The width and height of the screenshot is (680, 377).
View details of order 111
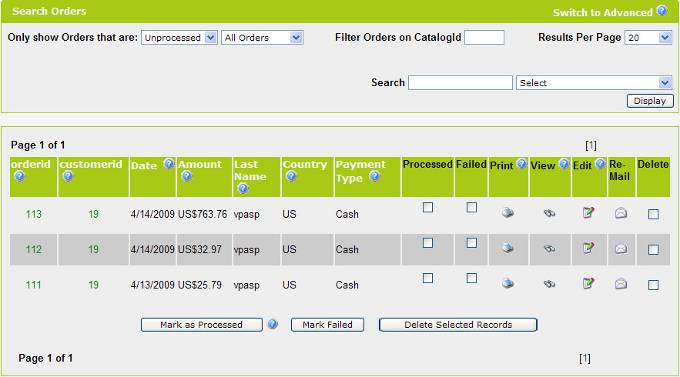[x=549, y=284]
